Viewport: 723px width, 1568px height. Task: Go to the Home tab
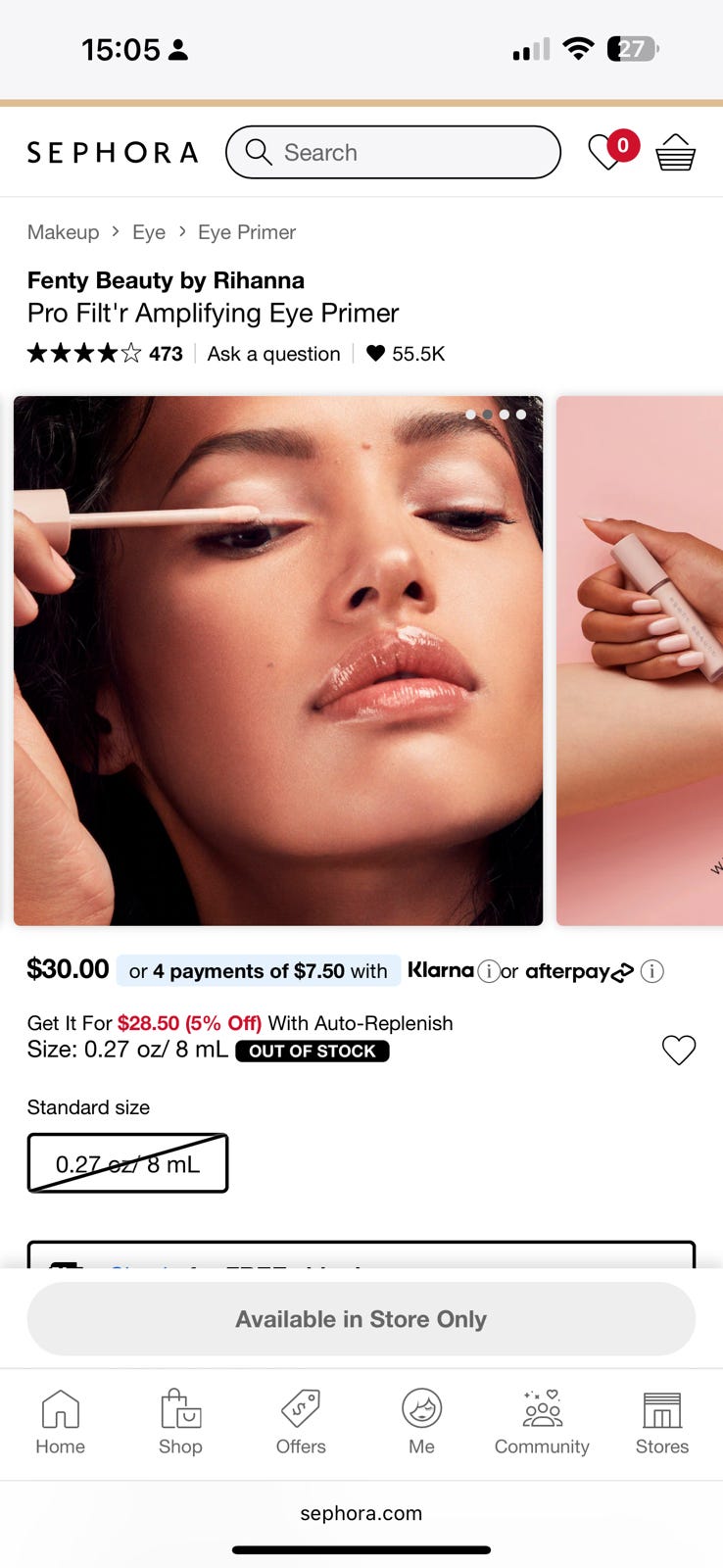(61, 1423)
